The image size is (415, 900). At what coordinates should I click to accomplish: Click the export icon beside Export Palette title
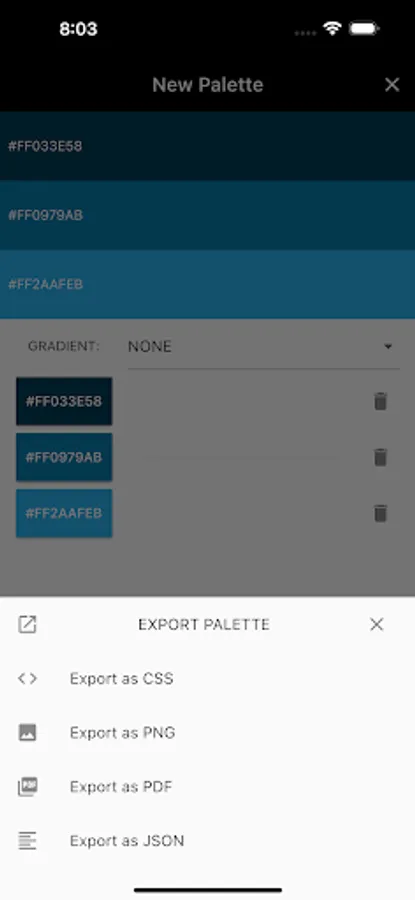(x=27, y=624)
